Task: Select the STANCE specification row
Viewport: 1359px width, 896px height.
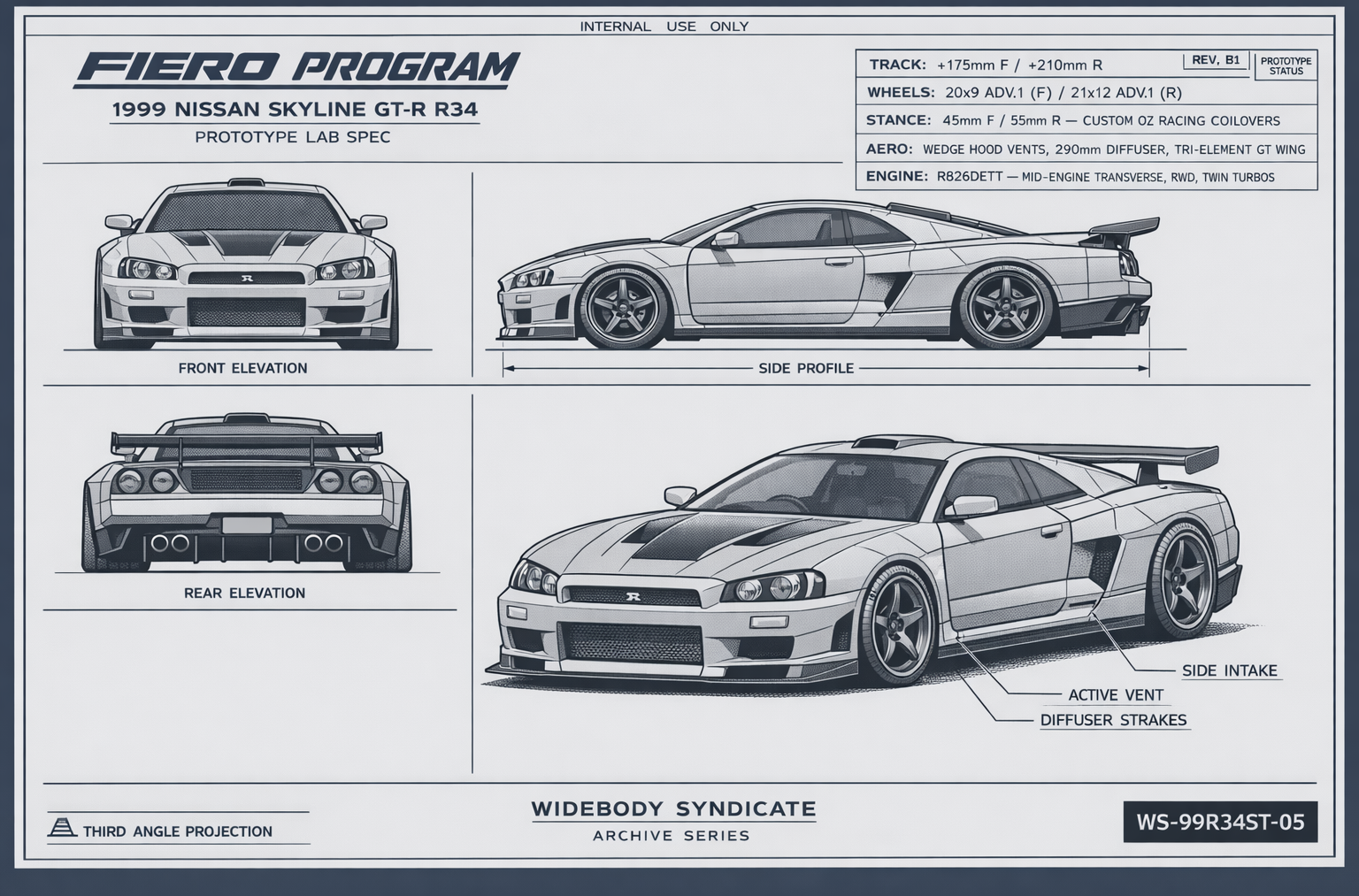Action: (1086, 120)
